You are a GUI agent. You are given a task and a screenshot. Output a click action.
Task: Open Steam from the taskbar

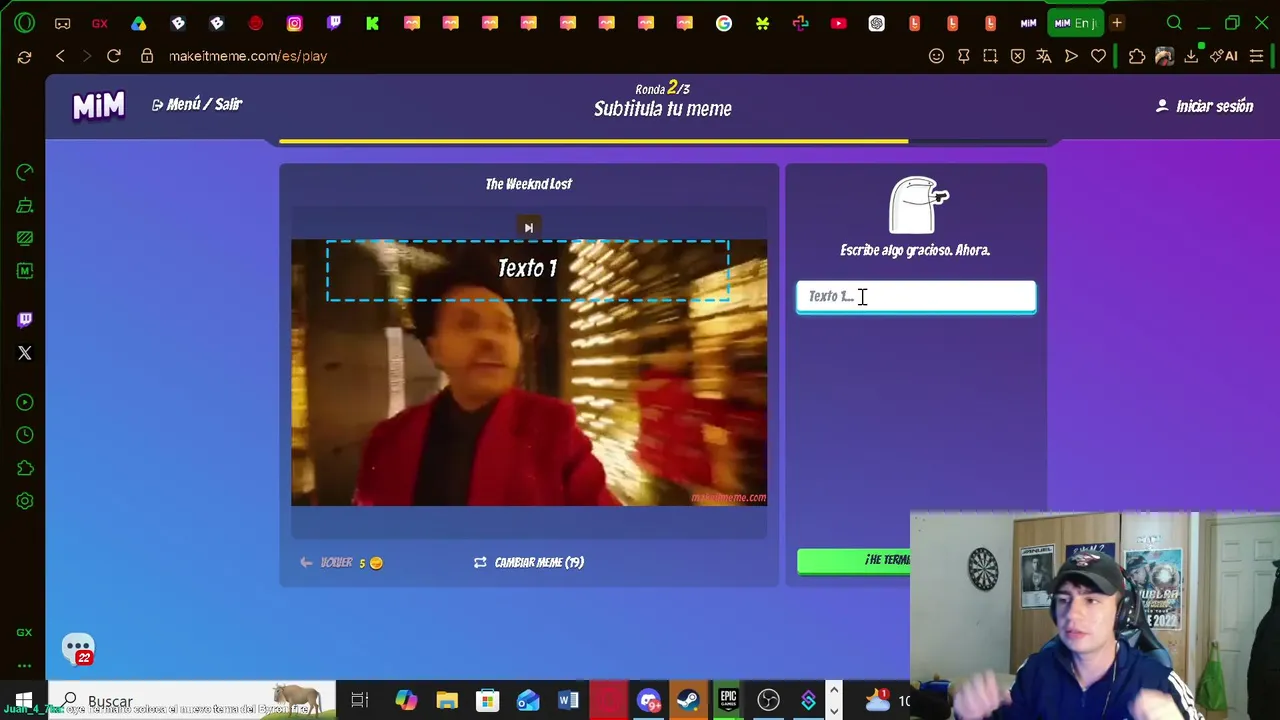[688, 701]
